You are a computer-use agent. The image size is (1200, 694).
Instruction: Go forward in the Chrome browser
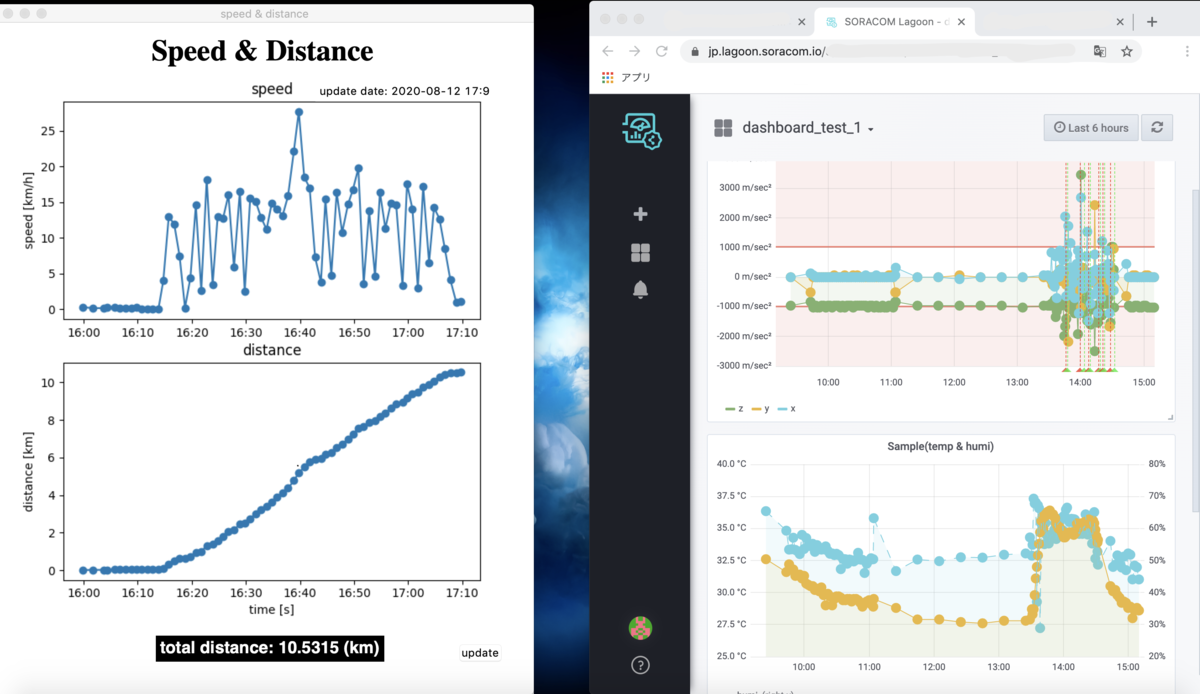tap(634, 51)
